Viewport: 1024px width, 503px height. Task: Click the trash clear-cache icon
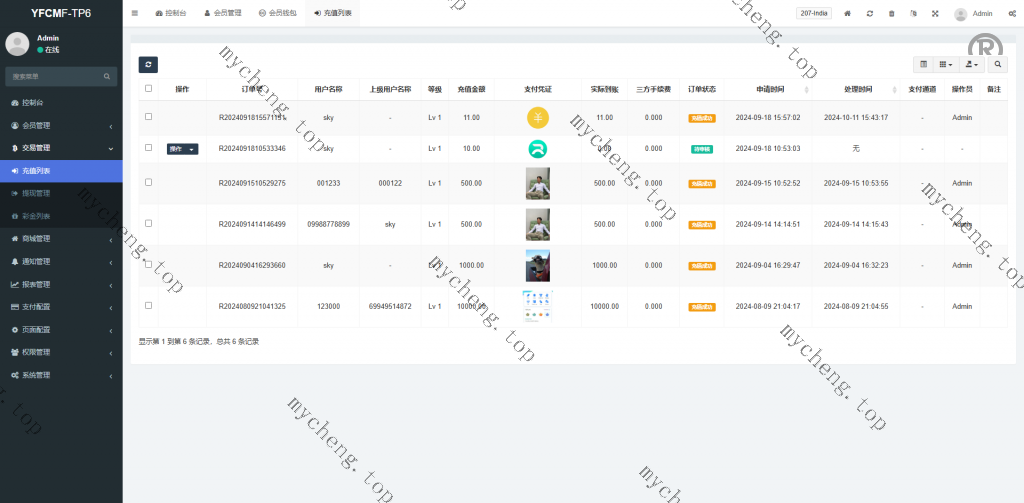[x=892, y=13]
